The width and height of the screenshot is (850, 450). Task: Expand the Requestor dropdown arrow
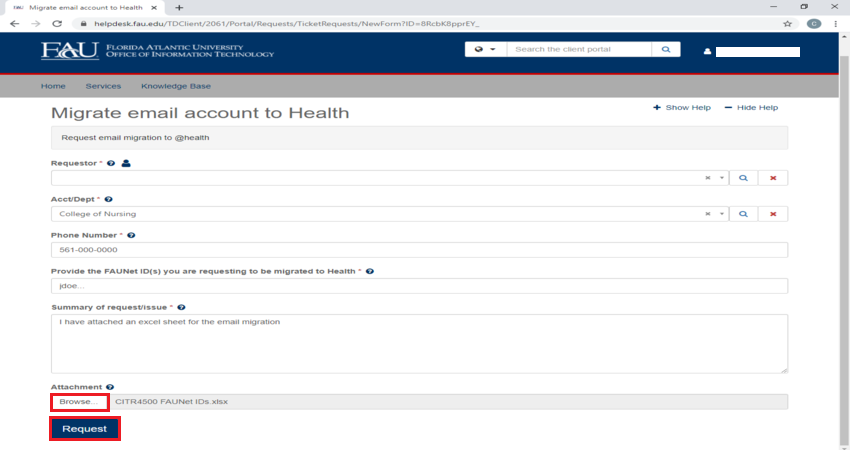(x=722, y=178)
